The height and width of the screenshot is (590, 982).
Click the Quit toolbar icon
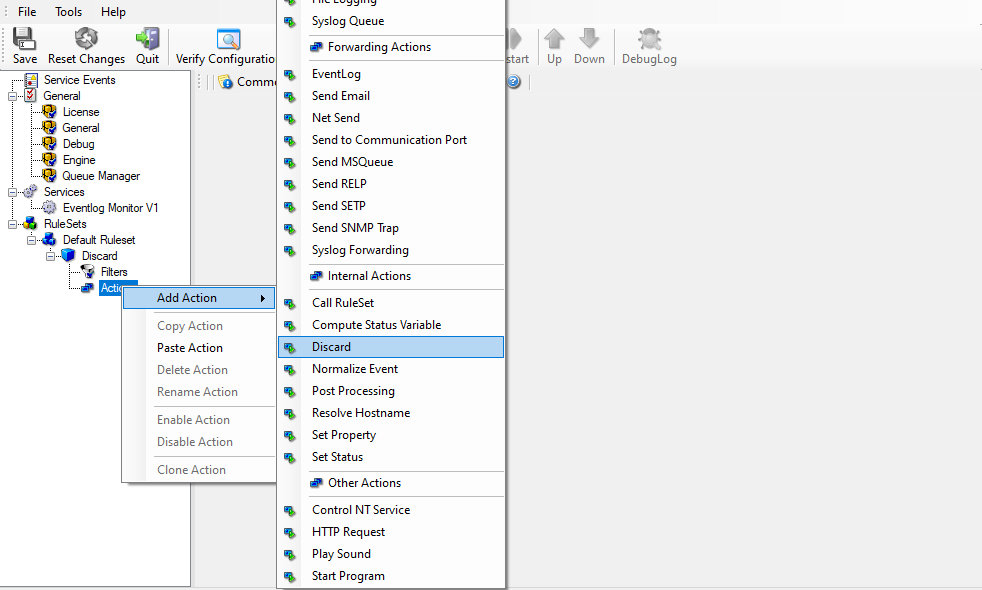(148, 39)
